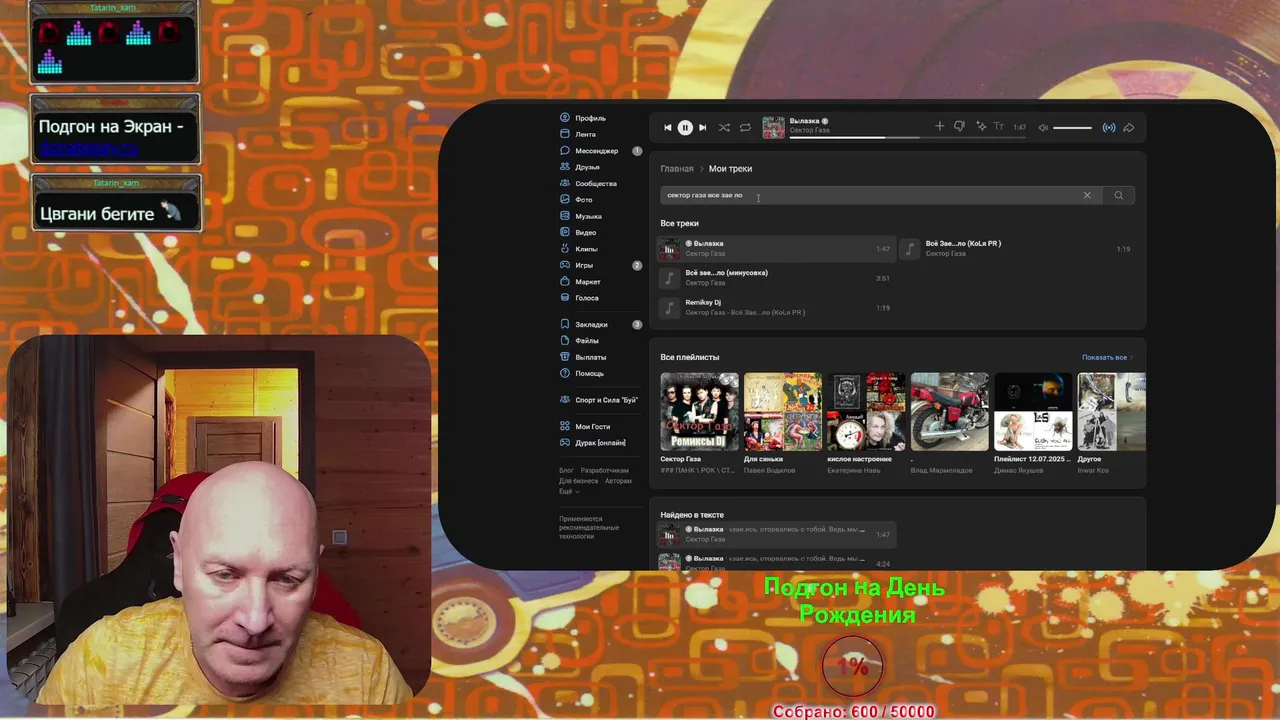Viewport: 1280px width, 720px height.
Task: Click the Клипы sidebar icon
Action: coord(565,249)
